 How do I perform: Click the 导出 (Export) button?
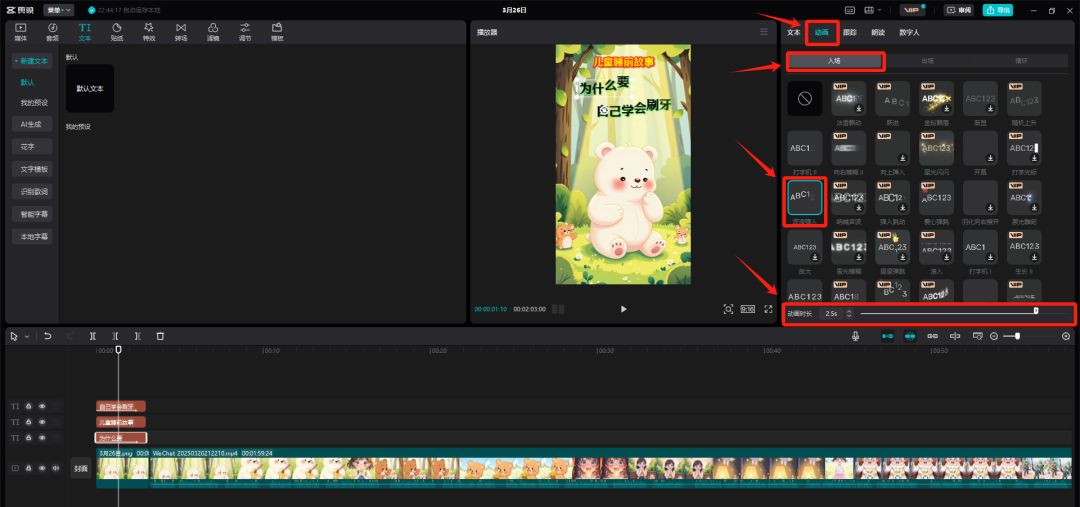coord(997,10)
